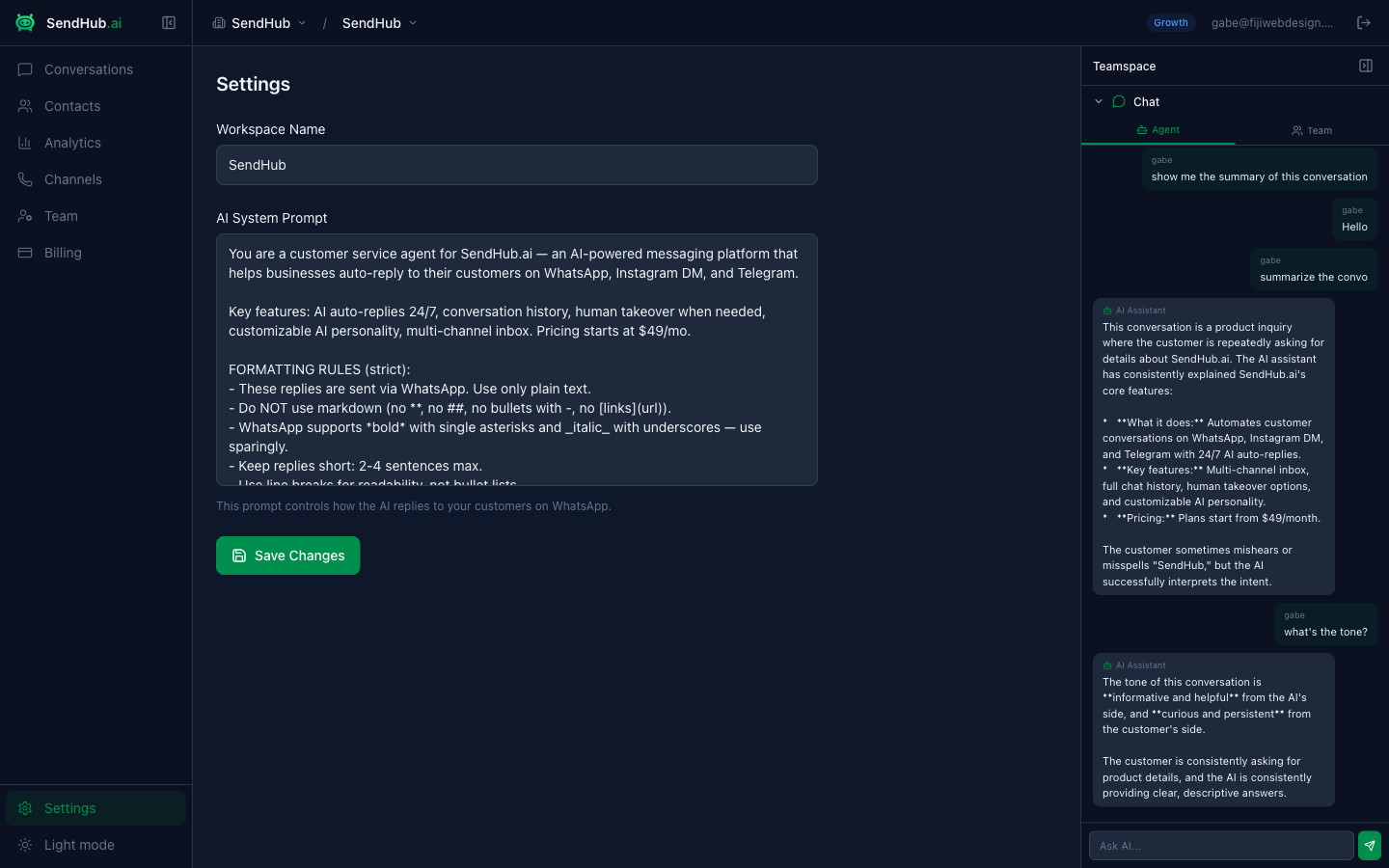Click the 'summarize the convo' message
Screen dimensions: 1389x868
(1314, 269)
